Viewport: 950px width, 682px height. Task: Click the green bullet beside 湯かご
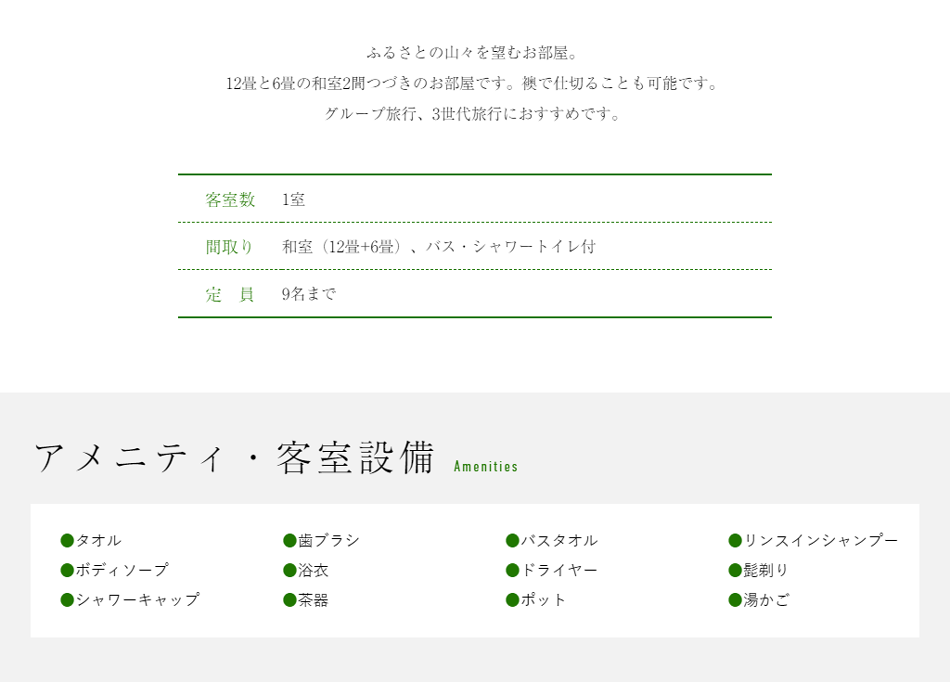(x=735, y=600)
